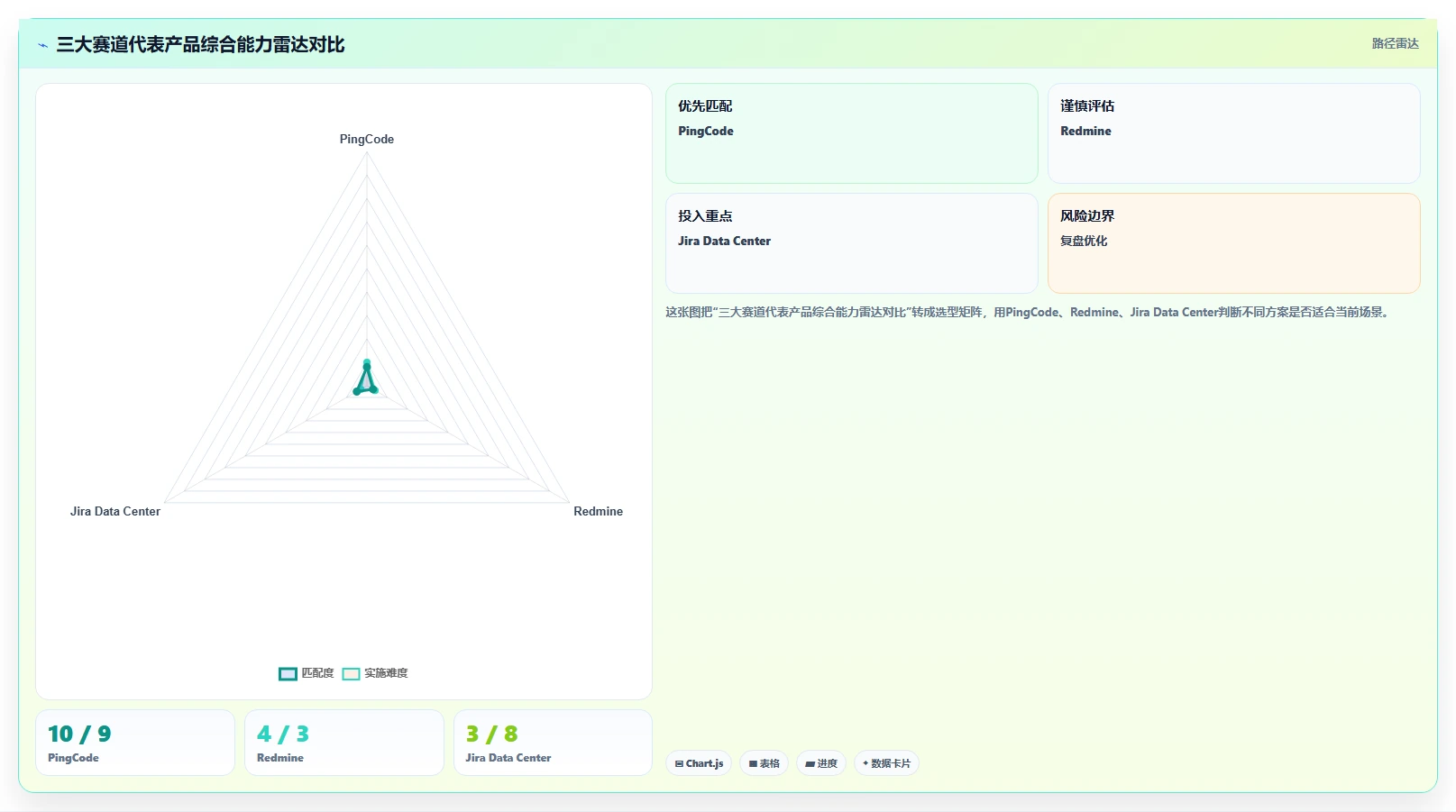Click PingCode label under the 10 / 9 score
Viewport: 1456px width, 812px height.
point(73,758)
